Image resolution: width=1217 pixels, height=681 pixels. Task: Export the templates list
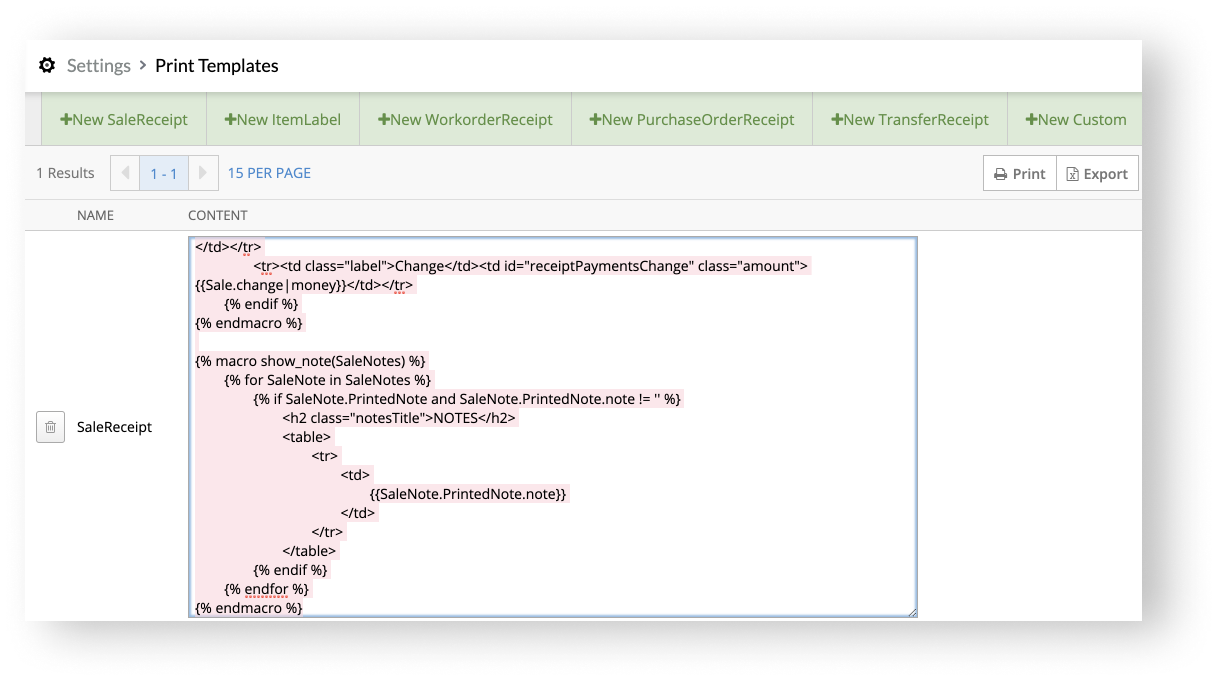click(x=1097, y=173)
